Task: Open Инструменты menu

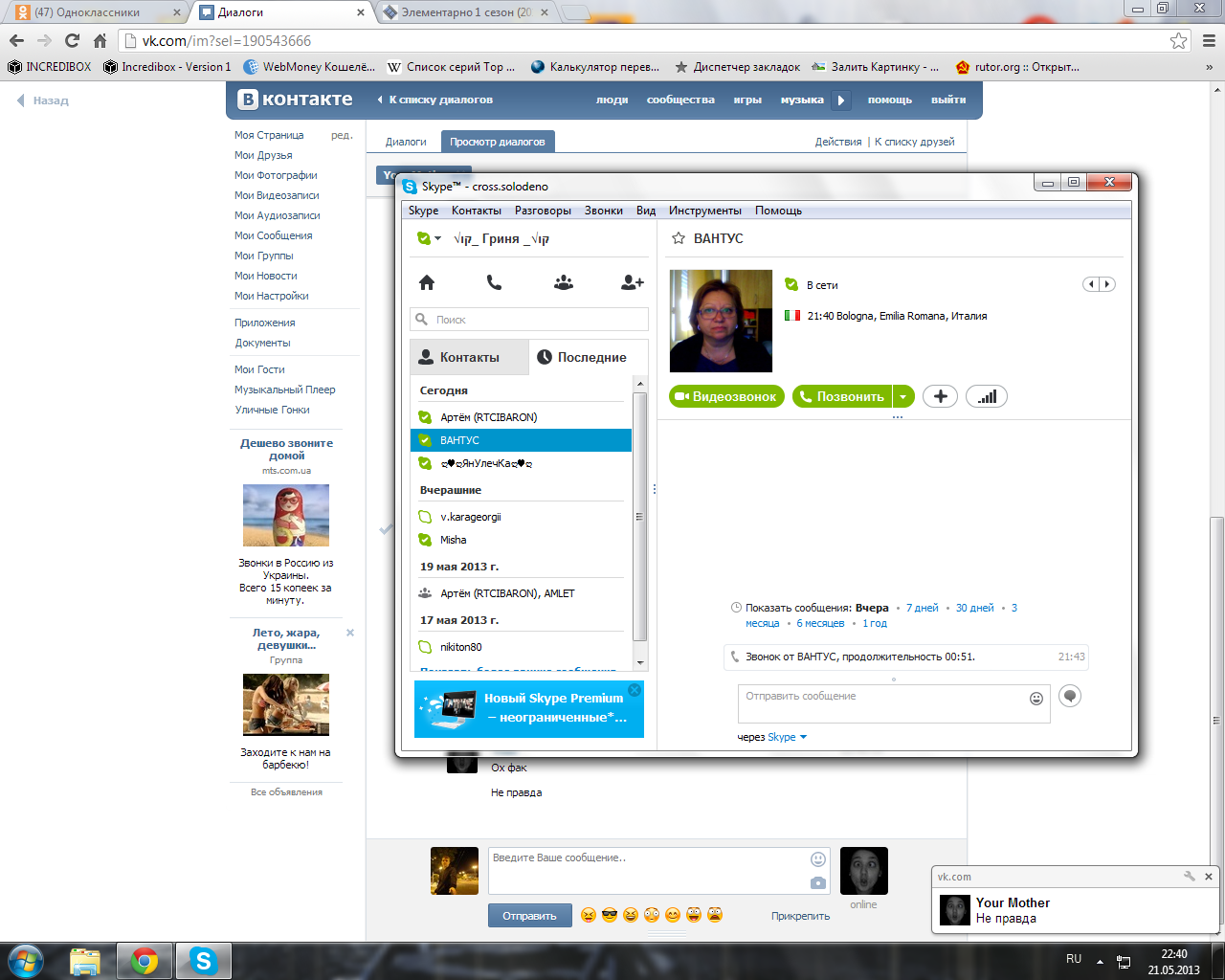Action: point(704,211)
